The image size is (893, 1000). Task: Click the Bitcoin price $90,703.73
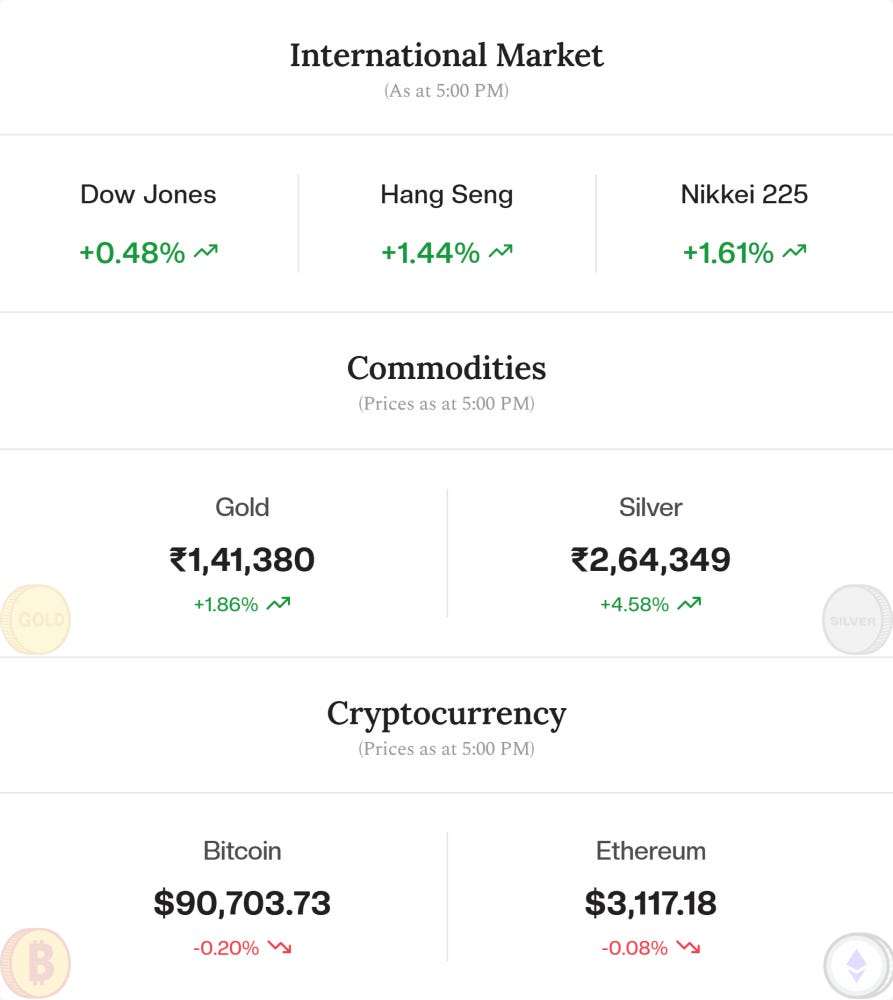click(x=242, y=904)
